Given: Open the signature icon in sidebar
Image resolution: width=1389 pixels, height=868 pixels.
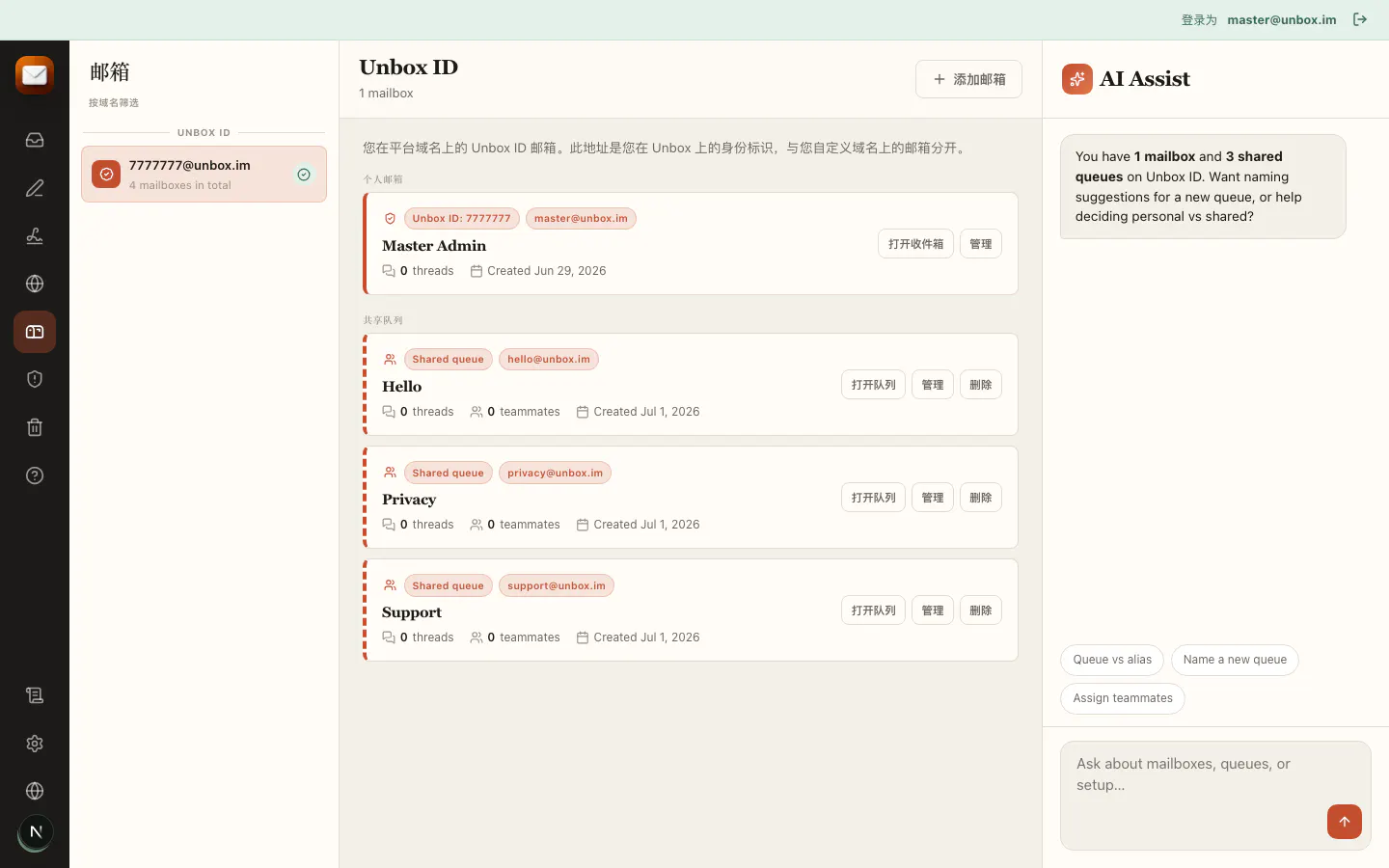Looking at the screenshot, I should (x=35, y=235).
